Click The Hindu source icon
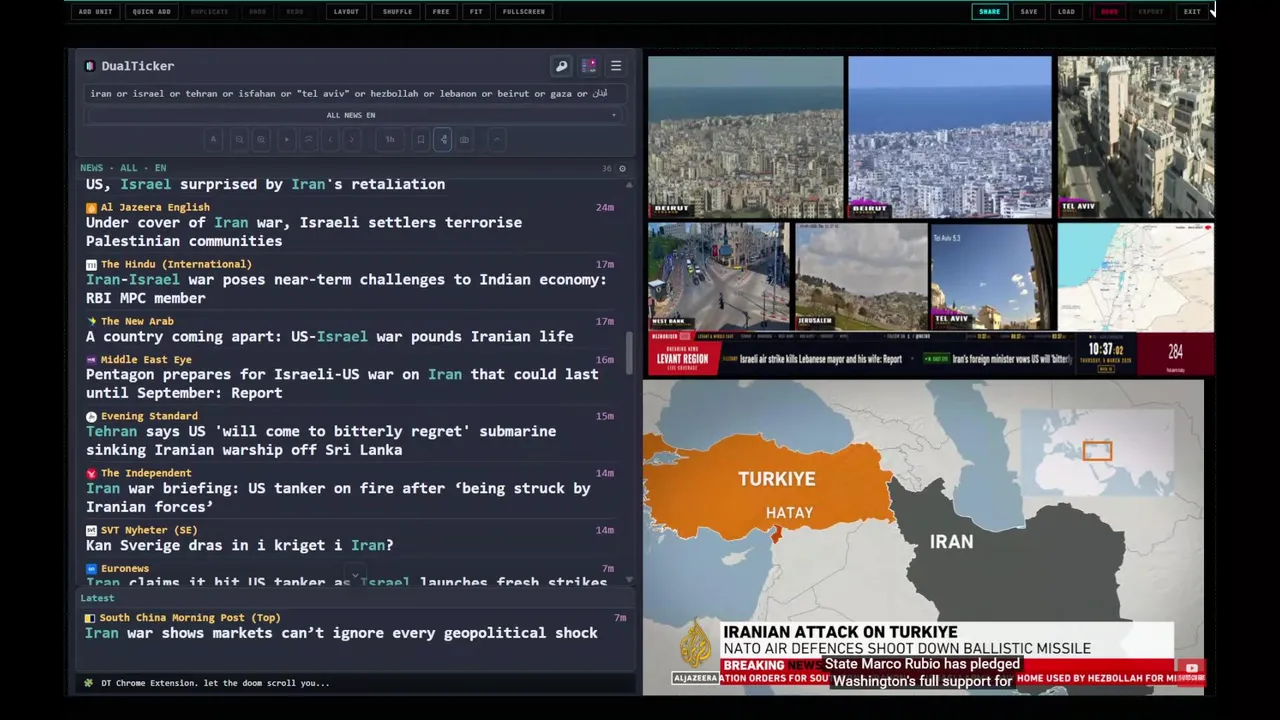1280x720 pixels. coord(91,265)
